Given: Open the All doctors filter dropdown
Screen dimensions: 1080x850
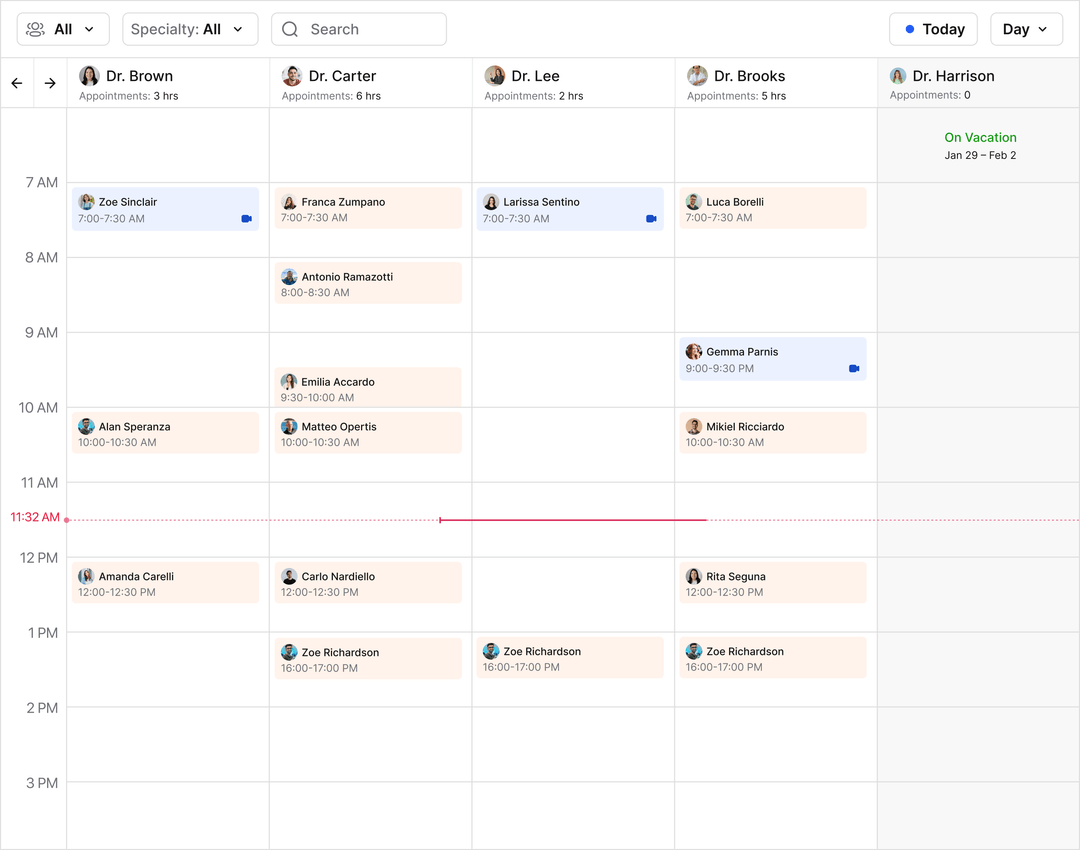Looking at the screenshot, I should 63,29.
